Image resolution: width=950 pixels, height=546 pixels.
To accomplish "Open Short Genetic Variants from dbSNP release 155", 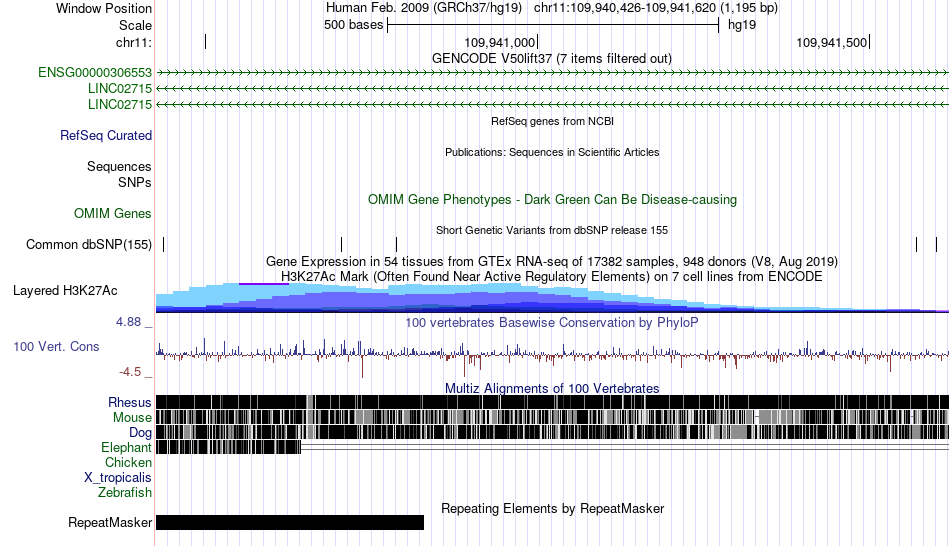I will [552, 230].
